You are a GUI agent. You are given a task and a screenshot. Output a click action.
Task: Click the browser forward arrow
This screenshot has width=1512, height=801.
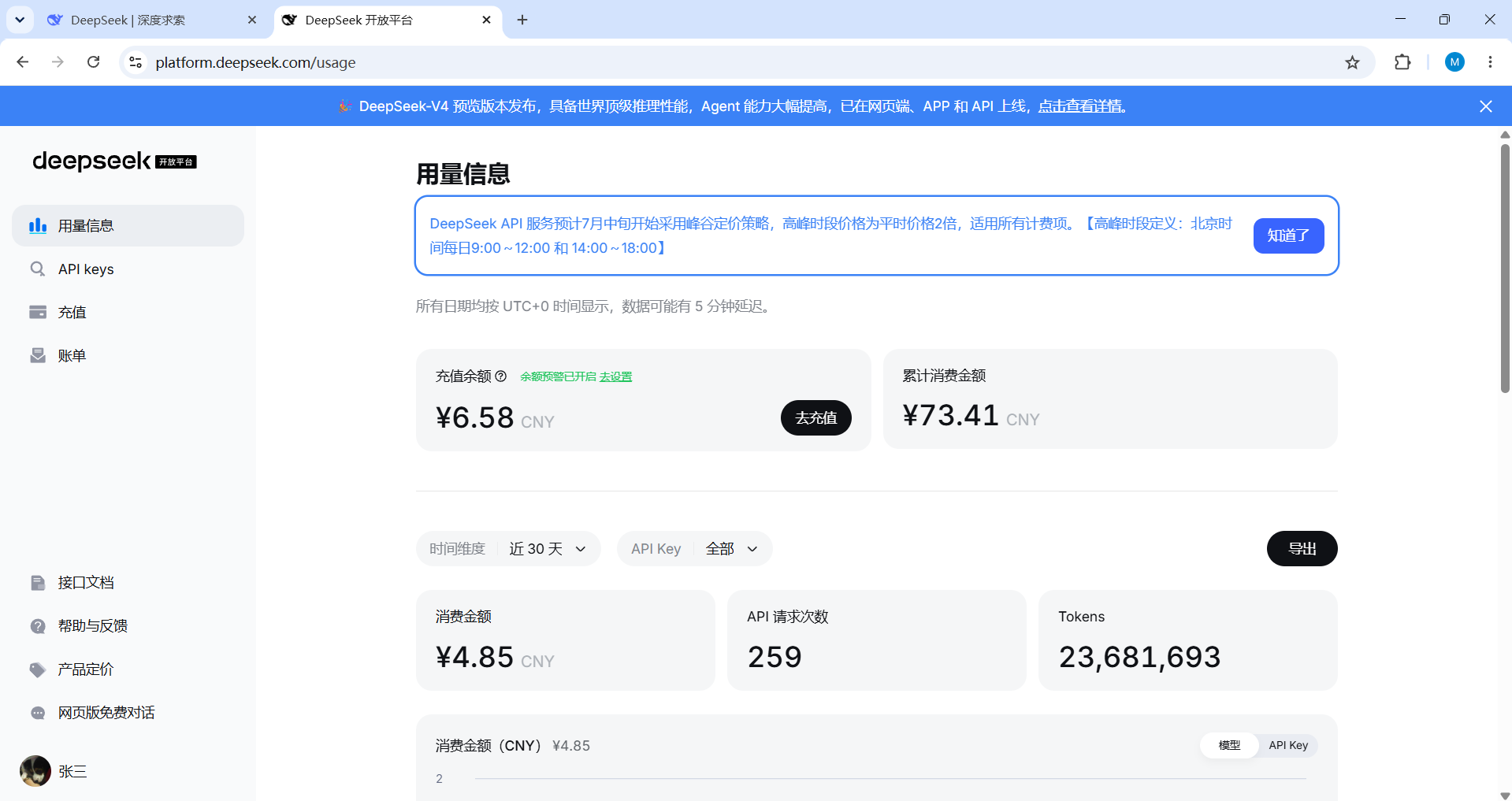[58, 62]
